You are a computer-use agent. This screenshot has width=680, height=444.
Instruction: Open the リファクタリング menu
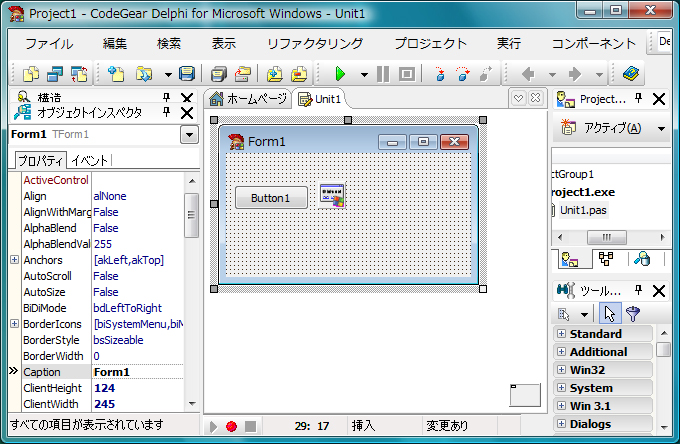[315, 43]
